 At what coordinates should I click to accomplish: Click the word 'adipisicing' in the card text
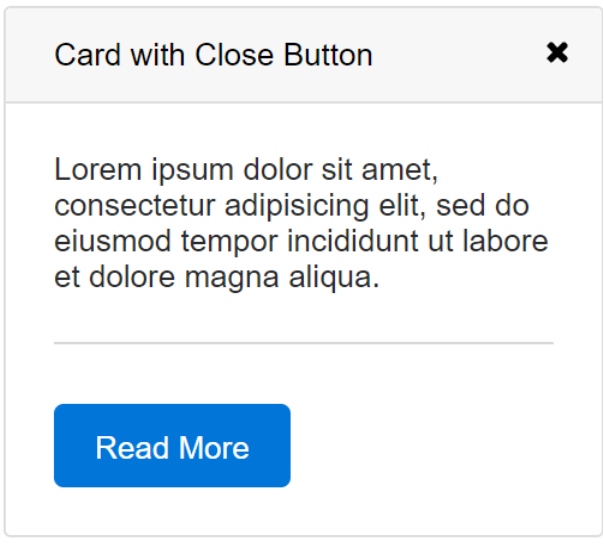[x=297, y=206]
